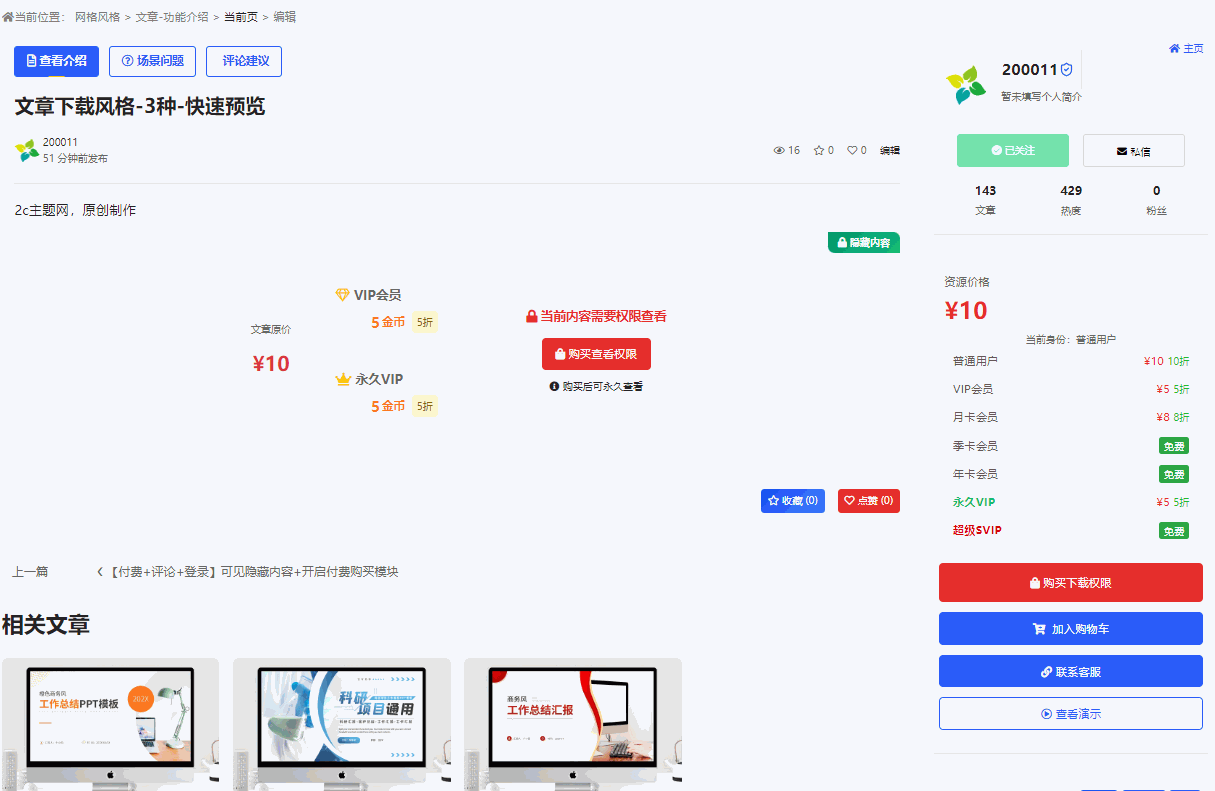Click the VIP会员 diamond icon
1215x791 pixels.
click(343, 295)
